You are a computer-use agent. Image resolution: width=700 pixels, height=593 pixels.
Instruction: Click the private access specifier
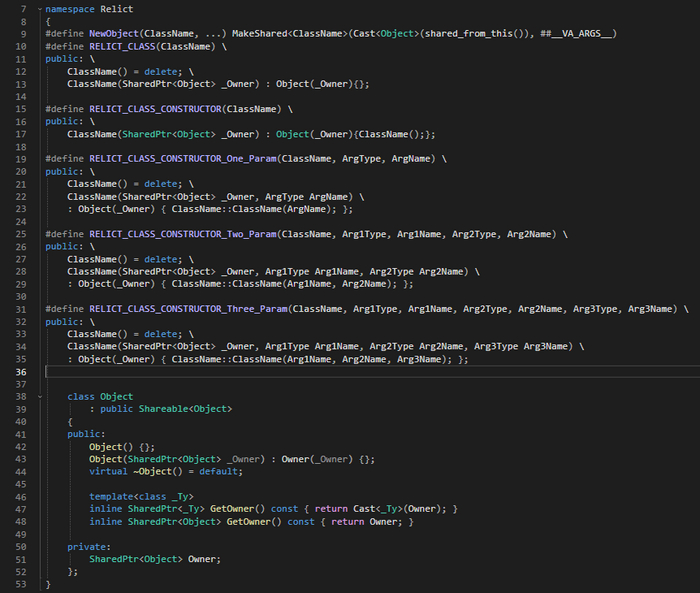[86, 546]
